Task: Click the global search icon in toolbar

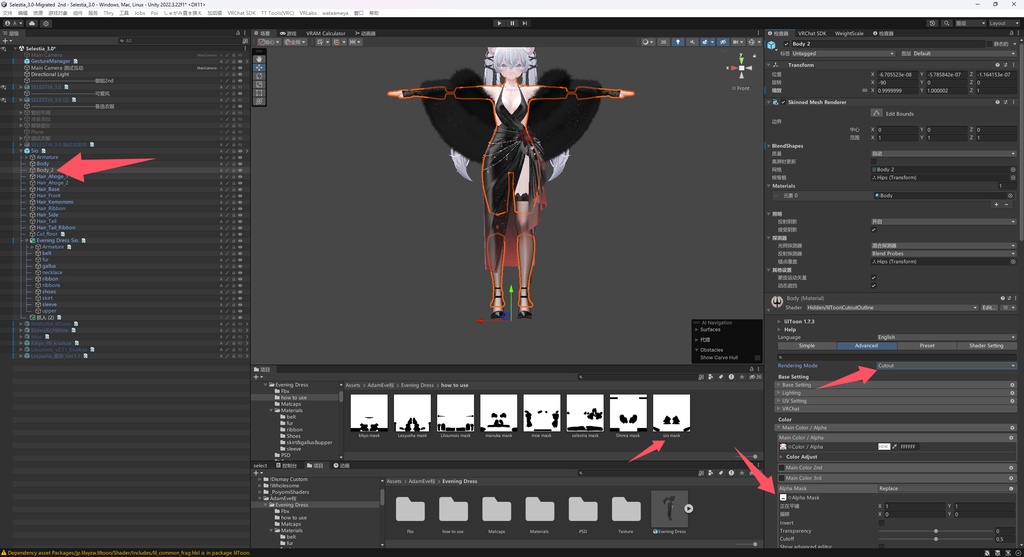Action: tap(946, 23)
